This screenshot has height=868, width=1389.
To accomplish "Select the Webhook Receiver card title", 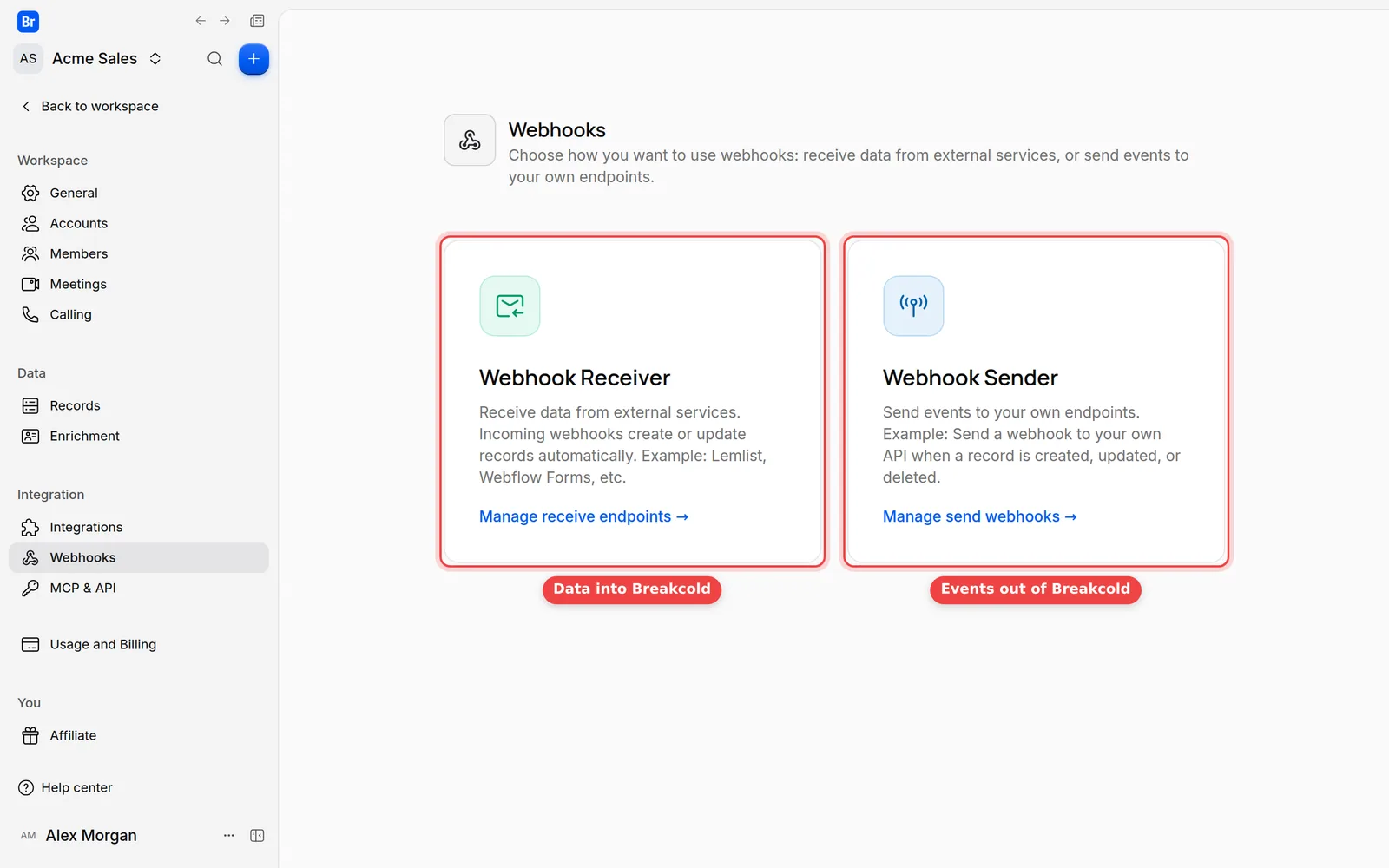I will [575, 378].
